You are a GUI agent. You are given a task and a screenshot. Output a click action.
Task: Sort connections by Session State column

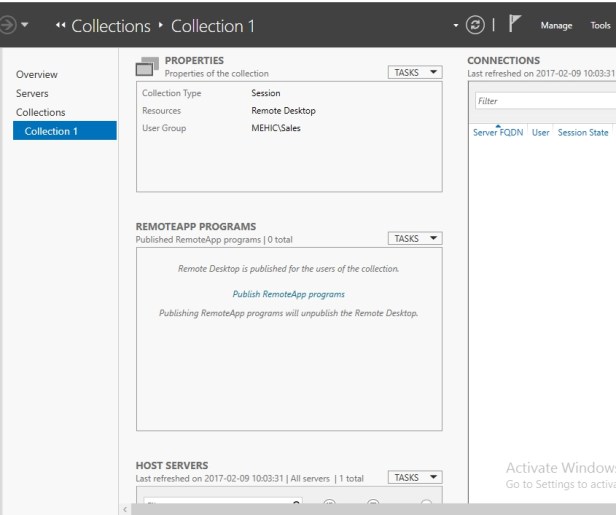[583, 132]
